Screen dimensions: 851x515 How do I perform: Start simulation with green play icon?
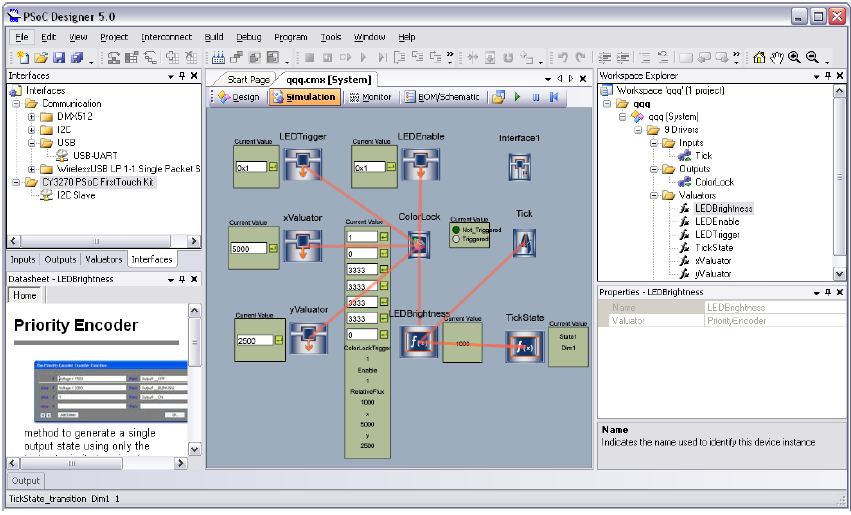tap(518, 97)
